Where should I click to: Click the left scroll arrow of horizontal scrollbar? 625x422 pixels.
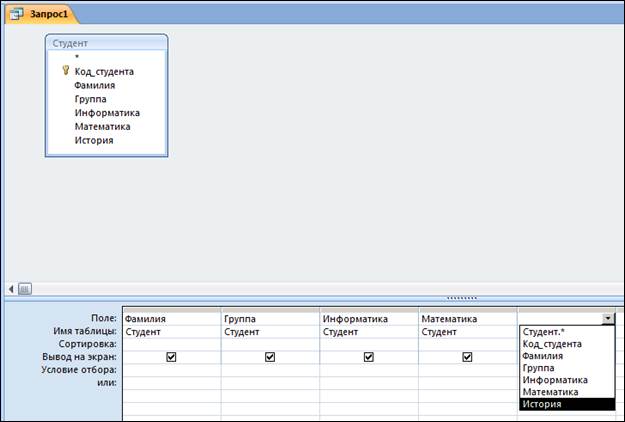[11, 289]
